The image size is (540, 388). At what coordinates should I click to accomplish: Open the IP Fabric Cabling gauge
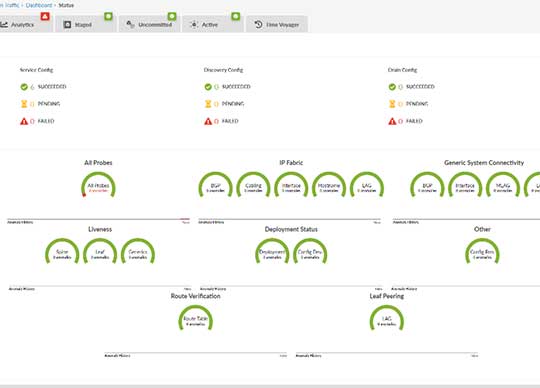point(253,186)
